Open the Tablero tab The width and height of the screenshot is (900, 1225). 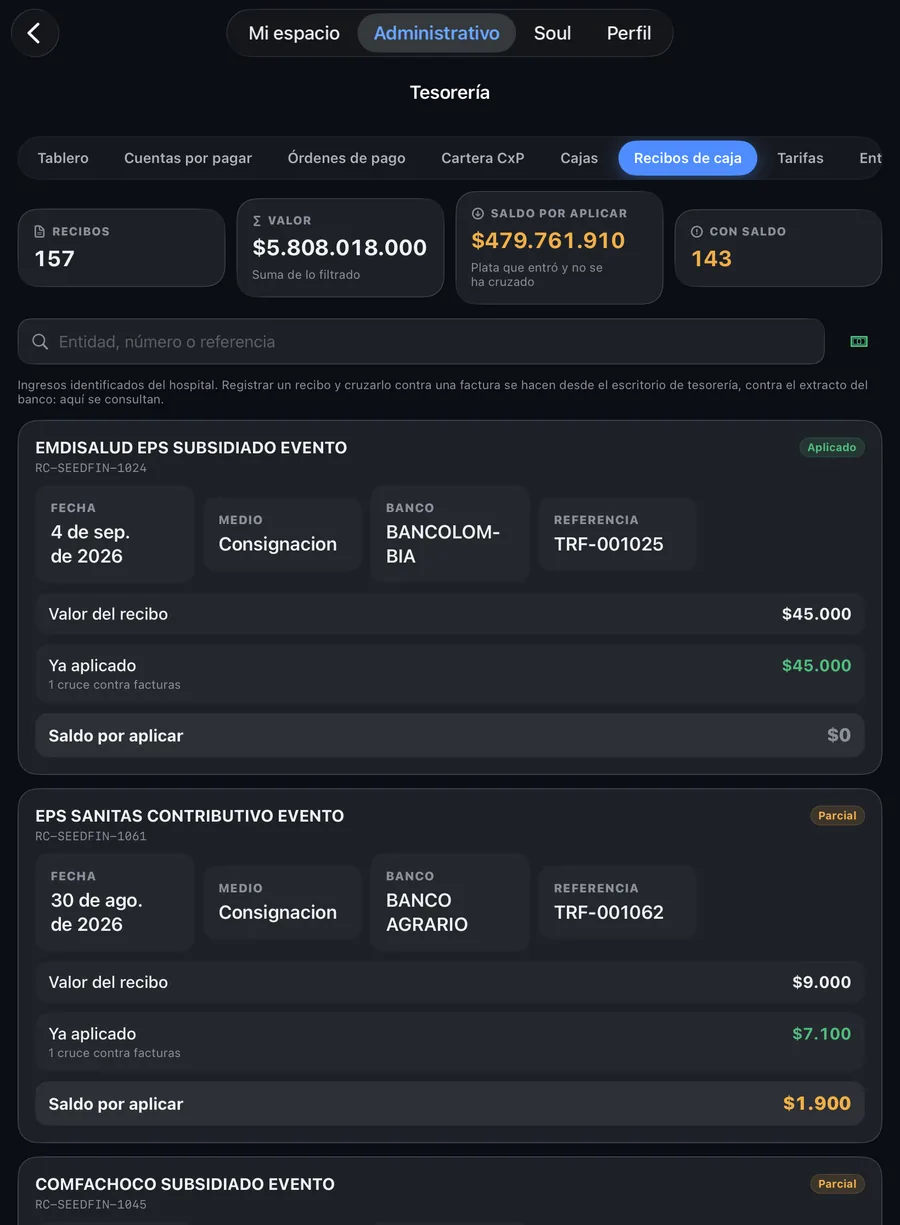click(x=63, y=158)
